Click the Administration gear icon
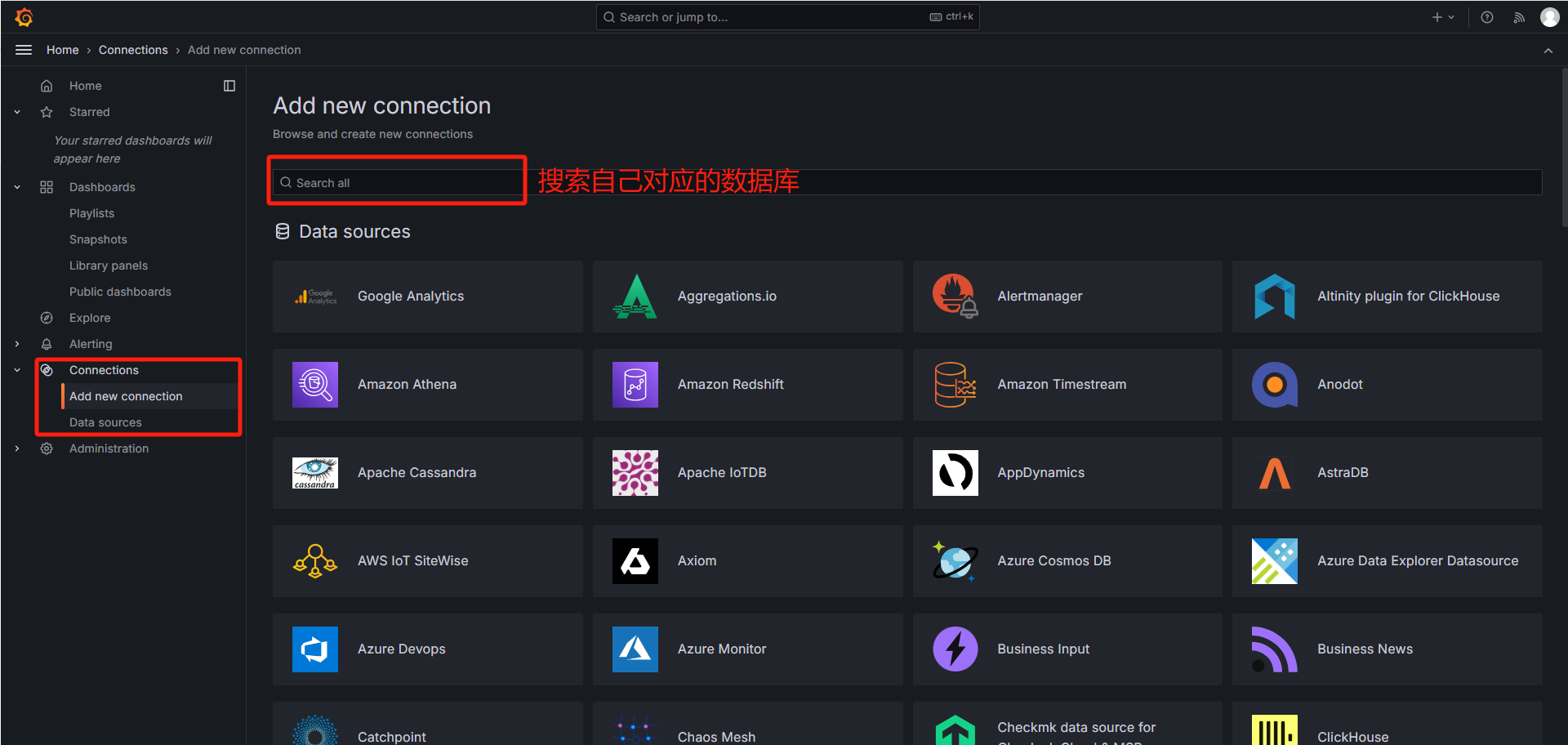 (47, 448)
